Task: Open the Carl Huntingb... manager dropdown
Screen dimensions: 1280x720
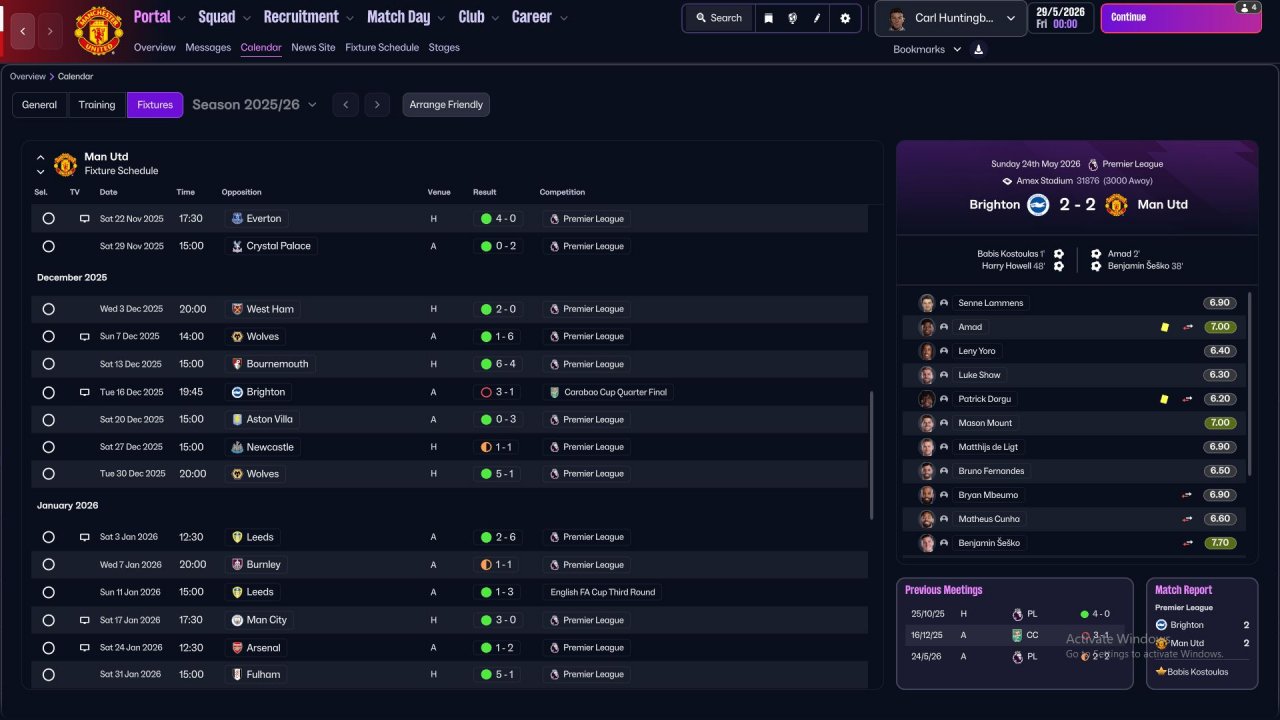Action: coord(951,18)
